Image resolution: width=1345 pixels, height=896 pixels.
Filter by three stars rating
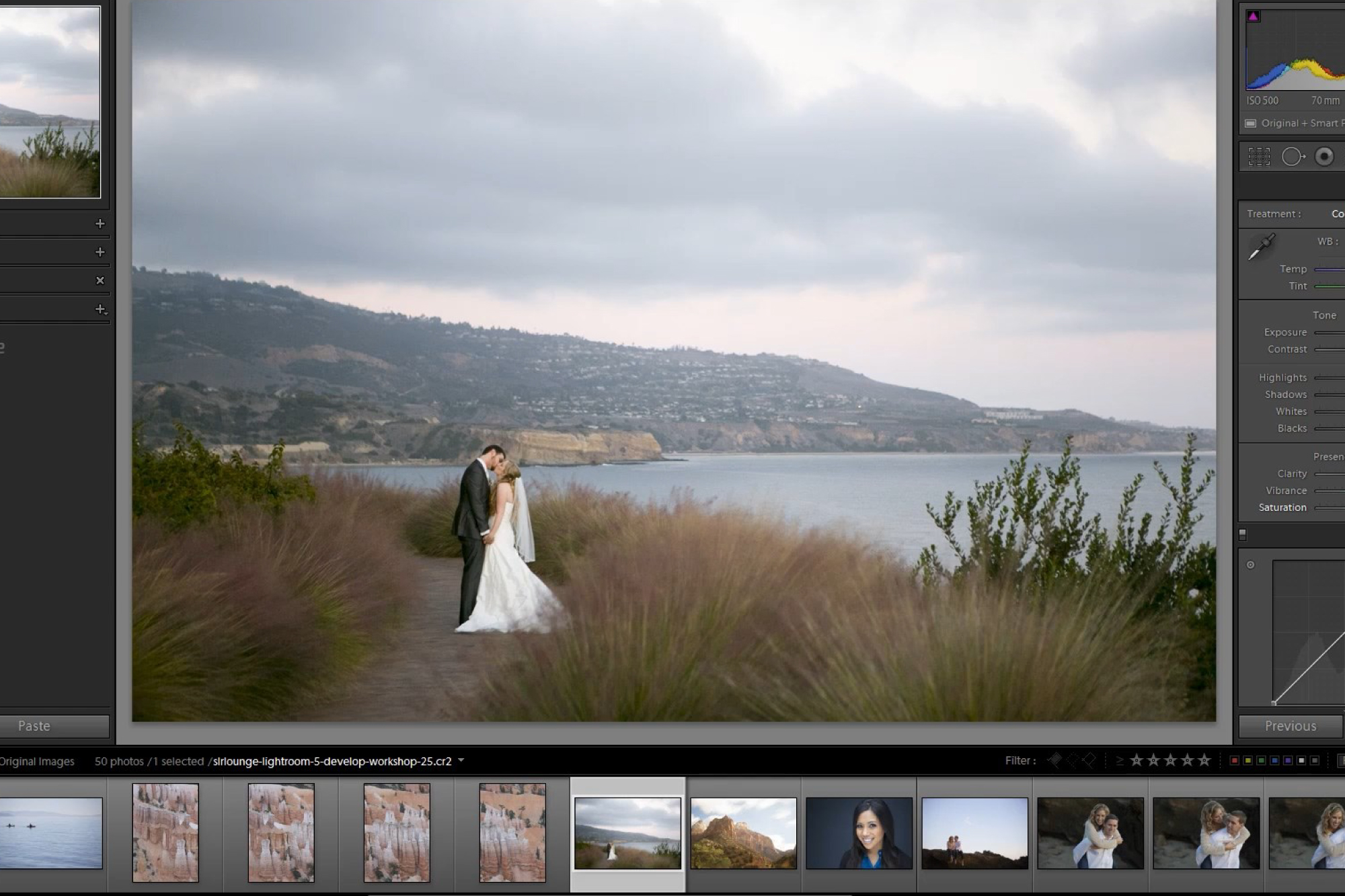[x=1170, y=760]
